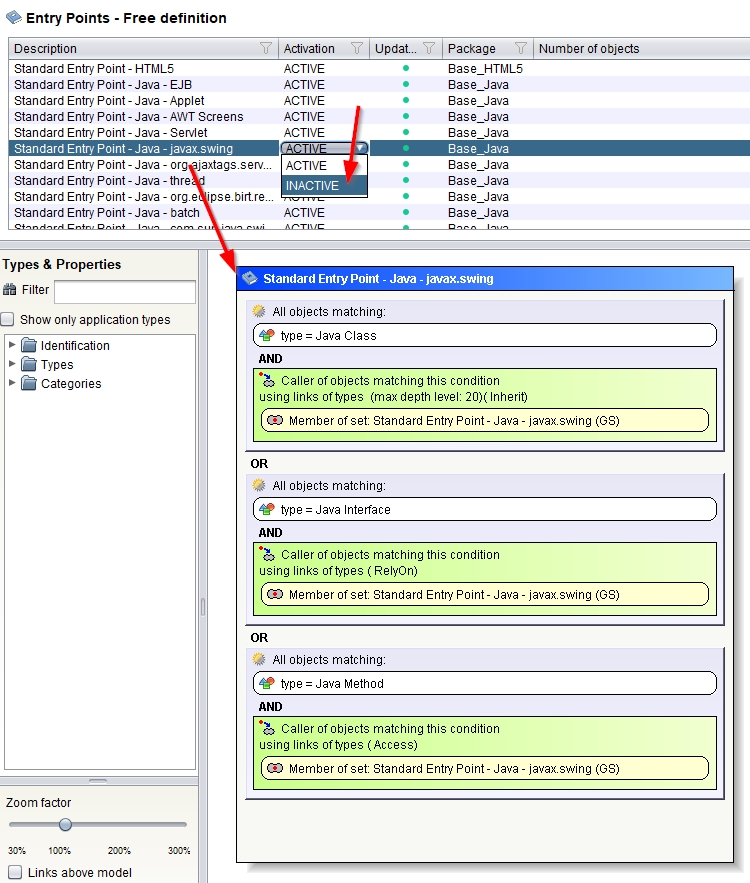Enable Show only application types checkbox
Screen dimensions: 750x883
coord(8,320)
